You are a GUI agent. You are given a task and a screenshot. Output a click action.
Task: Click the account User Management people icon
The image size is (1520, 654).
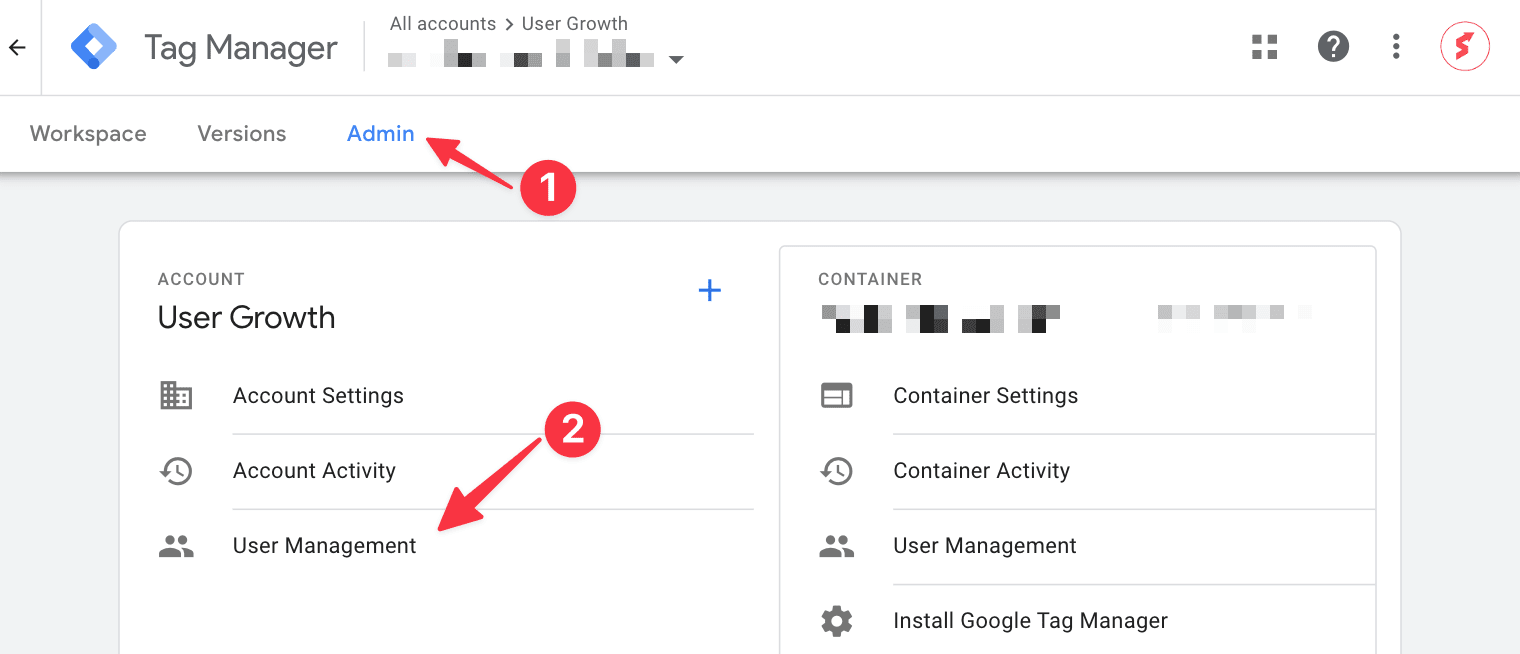point(176,545)
